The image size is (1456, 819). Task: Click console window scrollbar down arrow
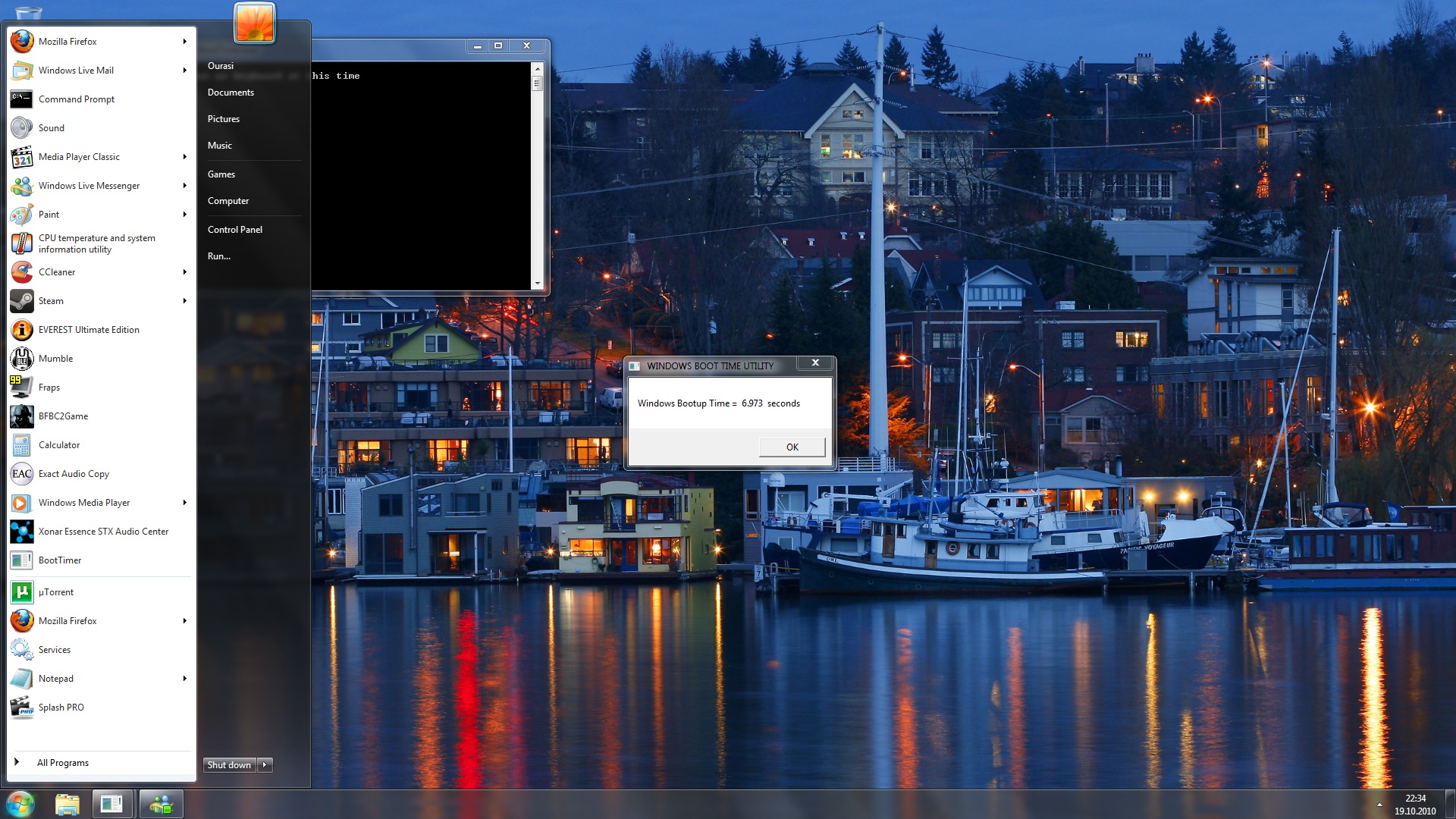(538, 284)
